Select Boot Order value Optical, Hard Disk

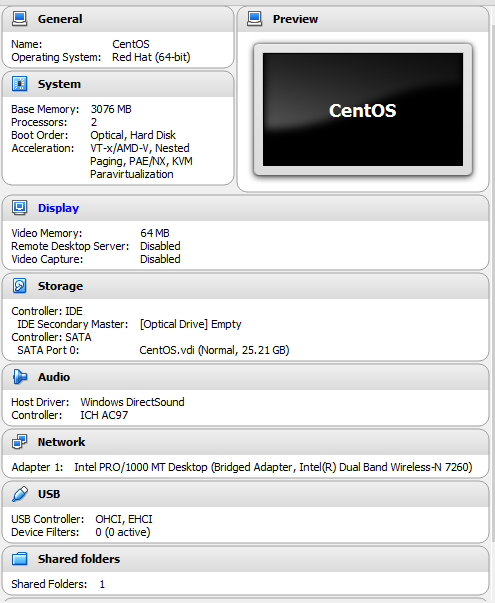pyautogui.click(x=133, y=135)
